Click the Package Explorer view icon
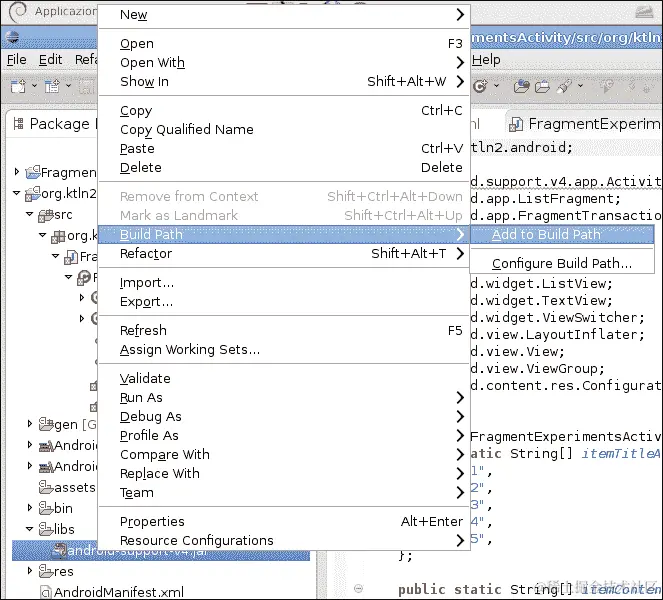The image size is (663, 600). pyautogui.click(x=18, y=123)
